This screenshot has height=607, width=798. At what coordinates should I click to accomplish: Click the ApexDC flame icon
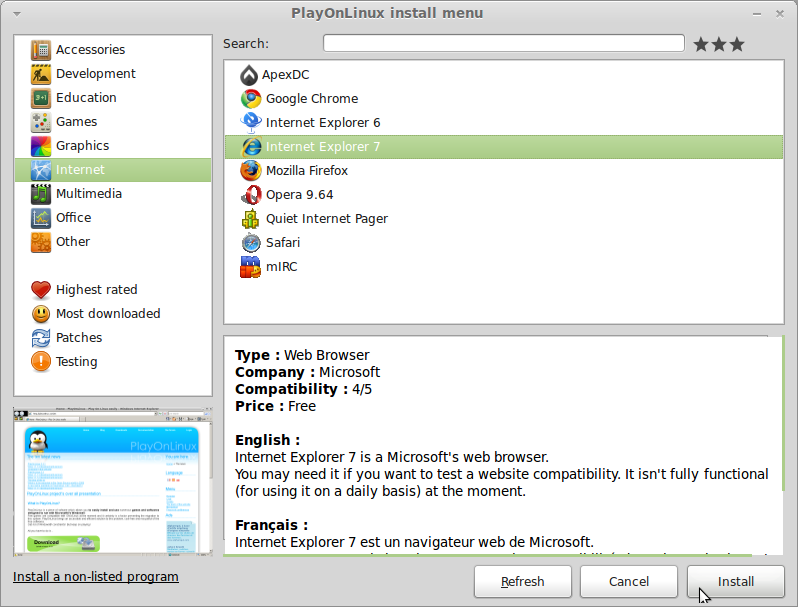[249, 75]
